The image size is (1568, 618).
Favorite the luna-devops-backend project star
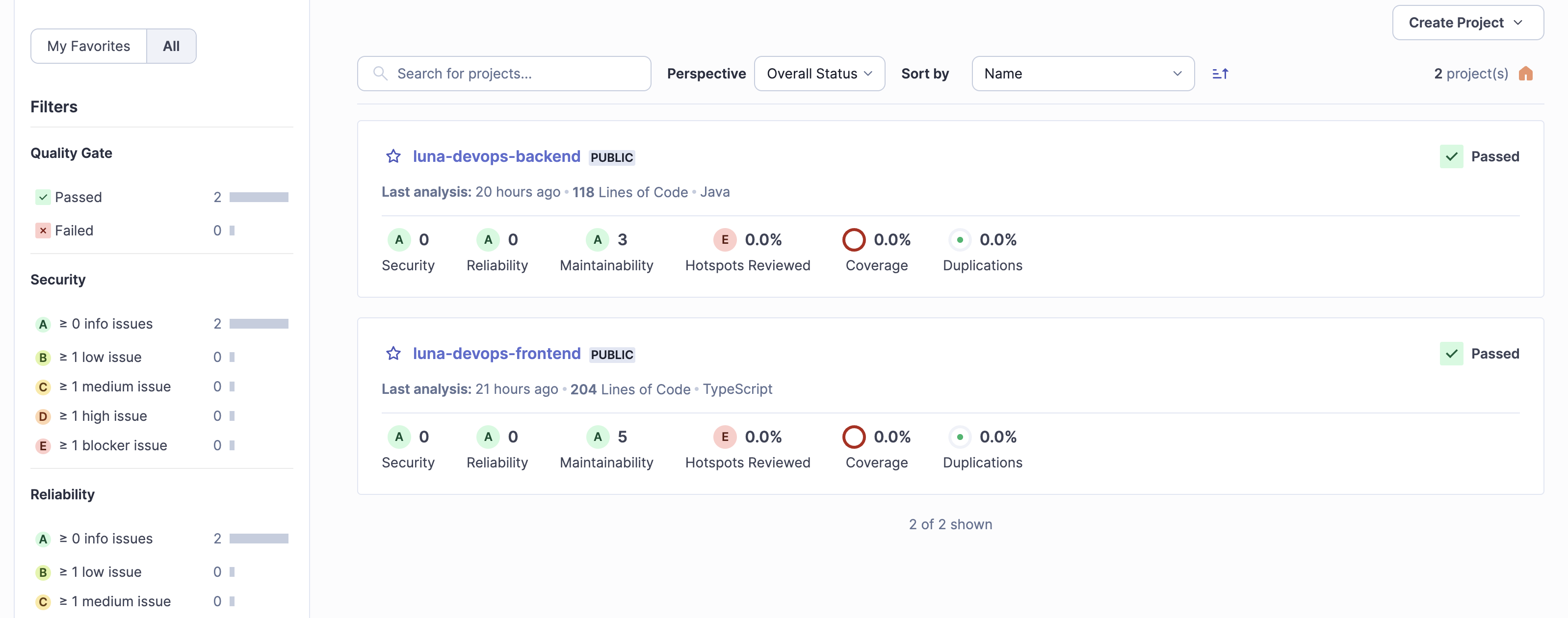[x=393, y=156]
